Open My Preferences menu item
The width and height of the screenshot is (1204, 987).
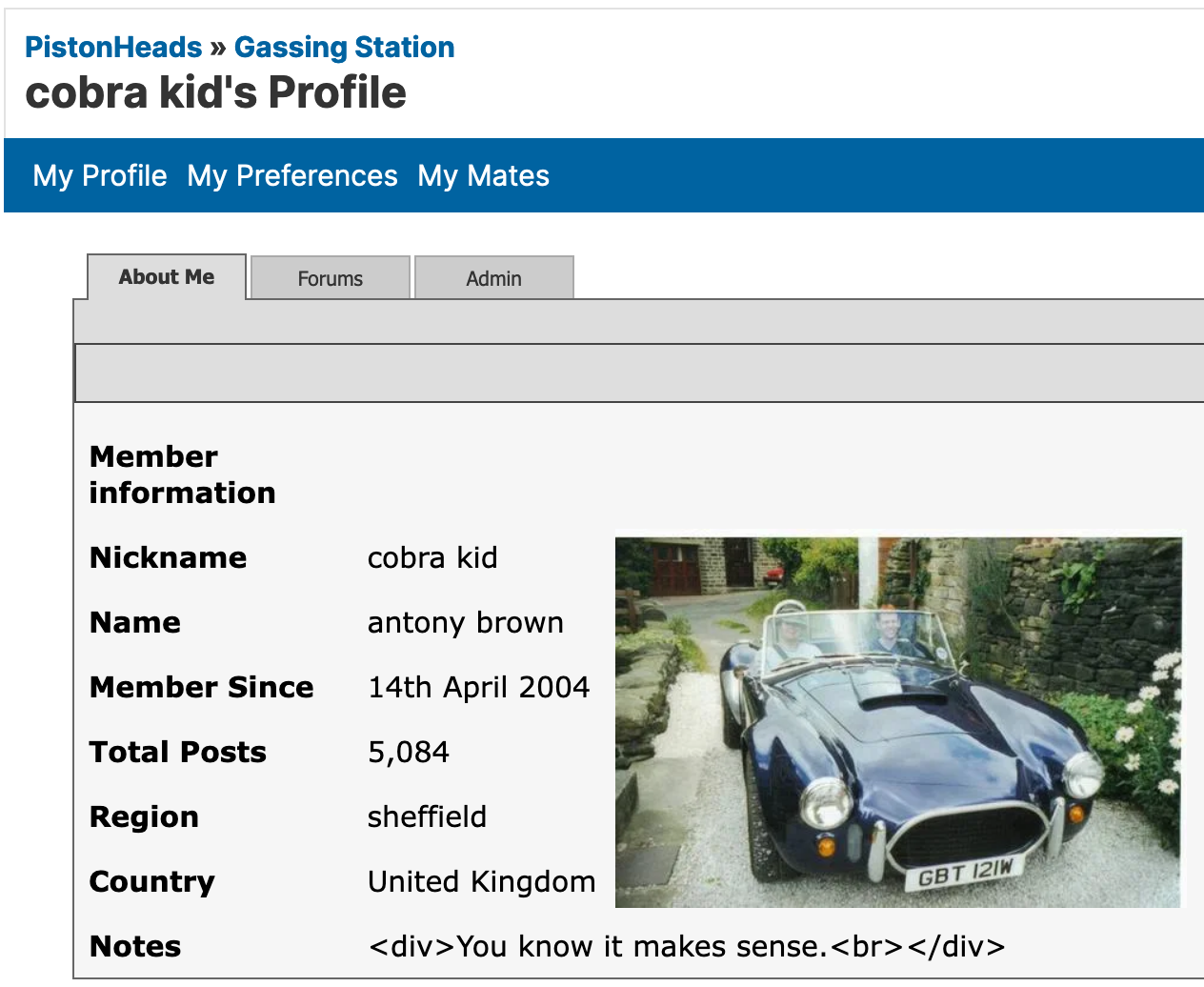coord(292,175)
